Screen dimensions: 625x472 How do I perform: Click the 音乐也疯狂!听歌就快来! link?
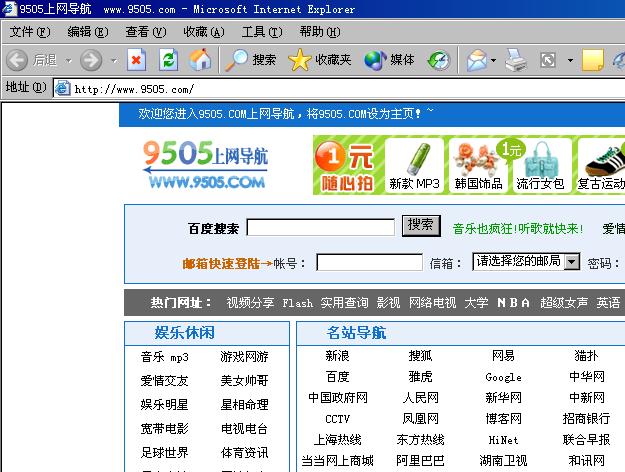[518, 228]
